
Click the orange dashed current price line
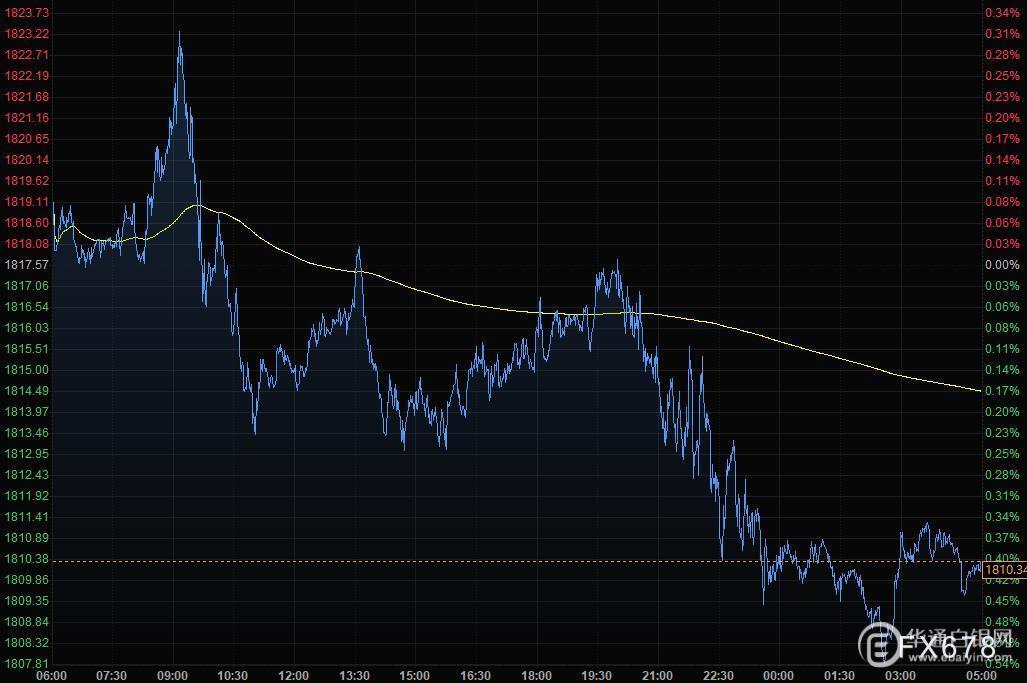[500, 561]
